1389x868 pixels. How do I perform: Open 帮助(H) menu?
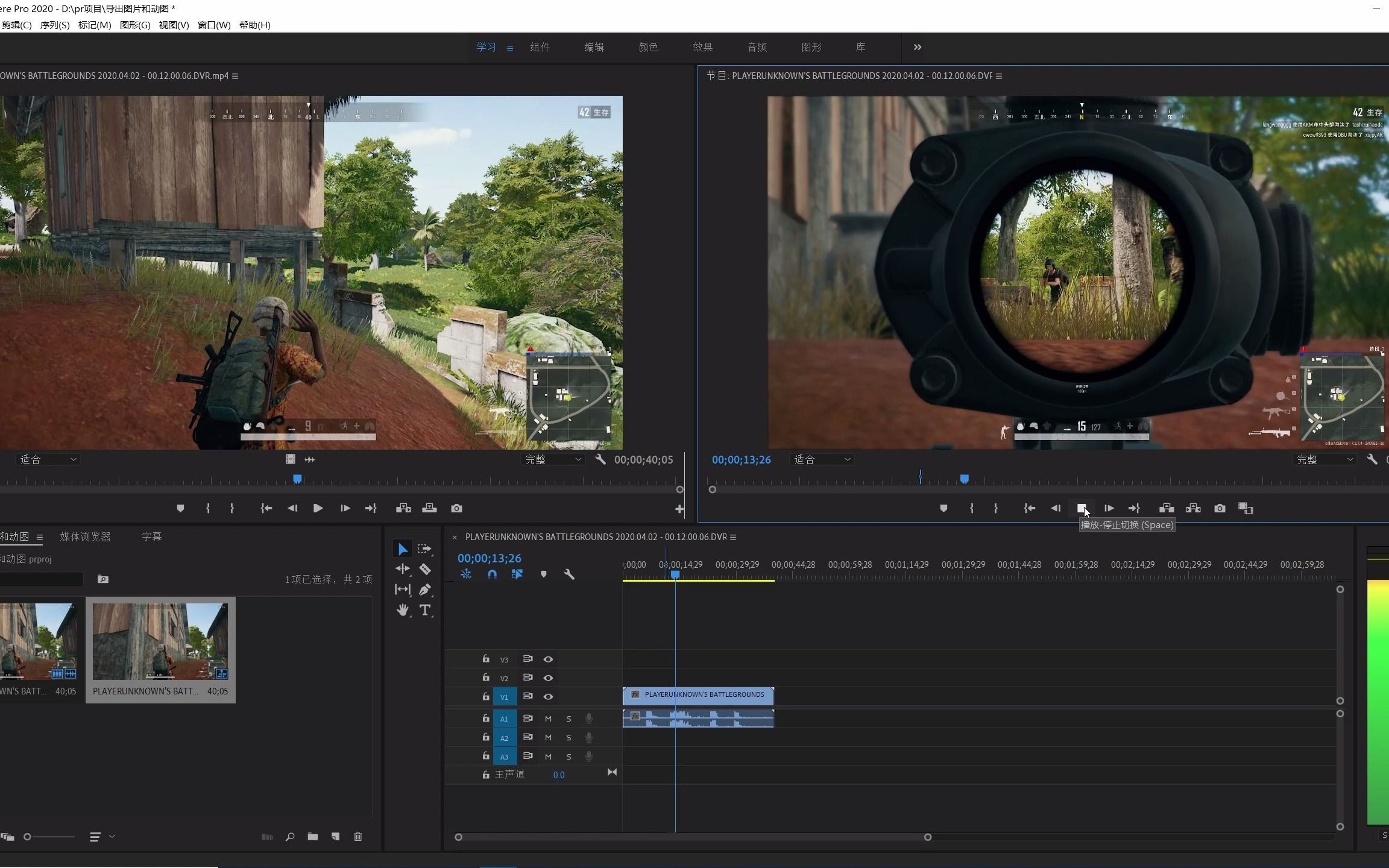coord(254,25)
